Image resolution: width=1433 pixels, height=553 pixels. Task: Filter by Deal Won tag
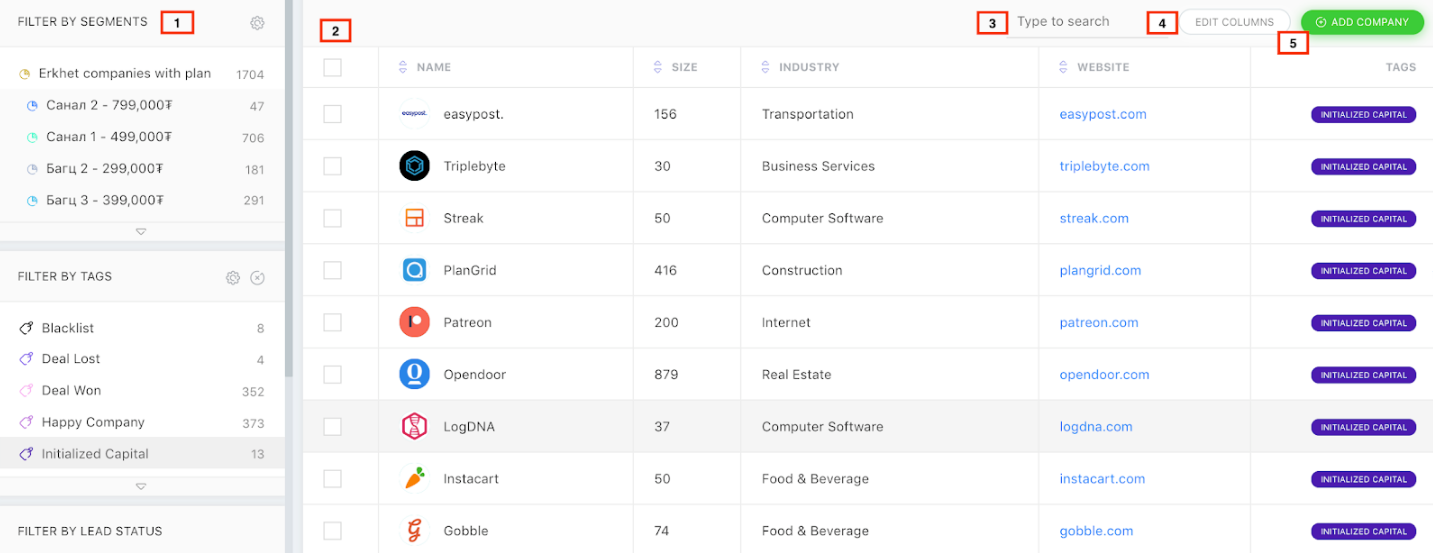click(72, 391)
